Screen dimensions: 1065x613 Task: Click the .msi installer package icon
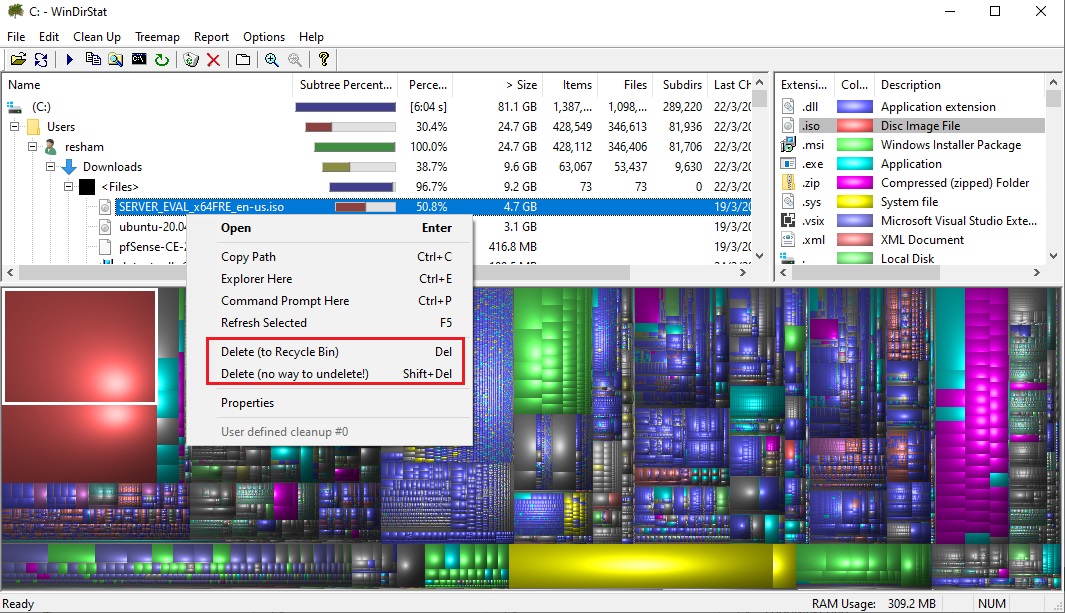pos(788,145)
